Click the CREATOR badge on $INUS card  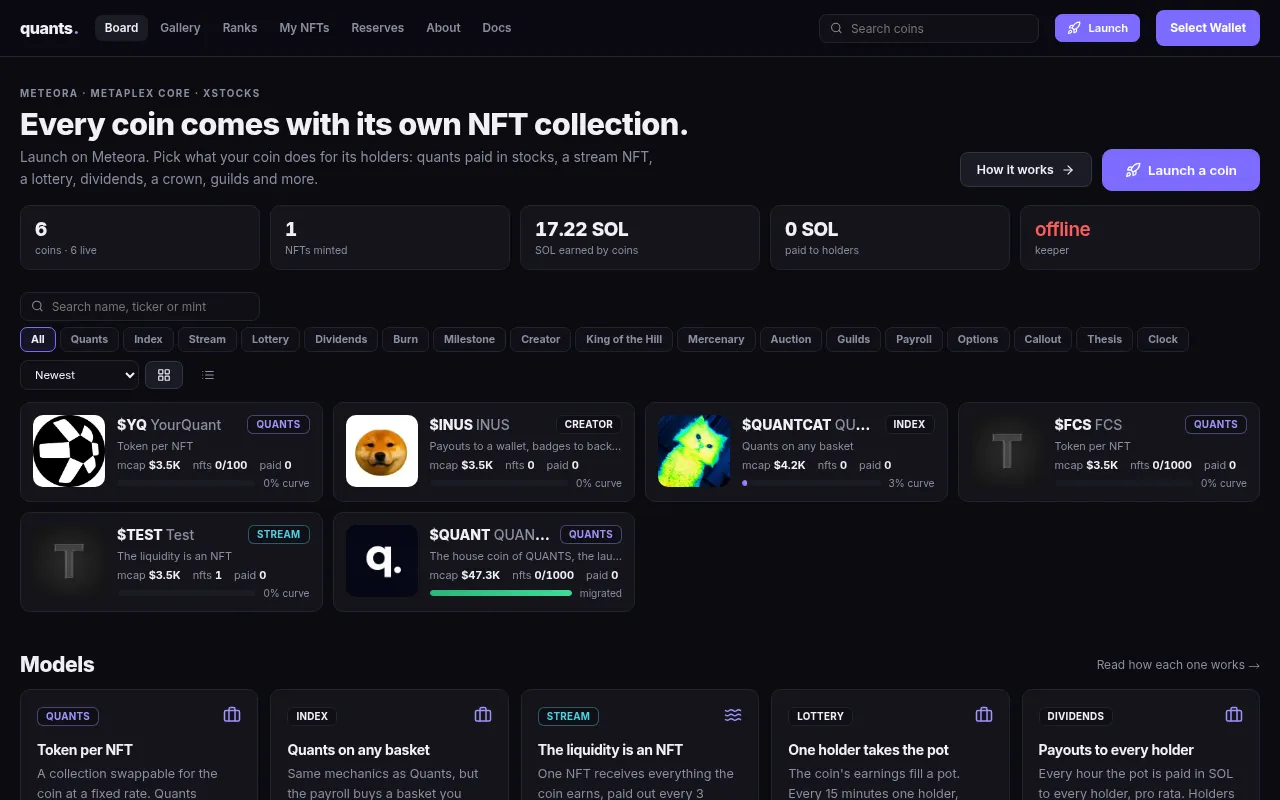(x=589, y=424)
